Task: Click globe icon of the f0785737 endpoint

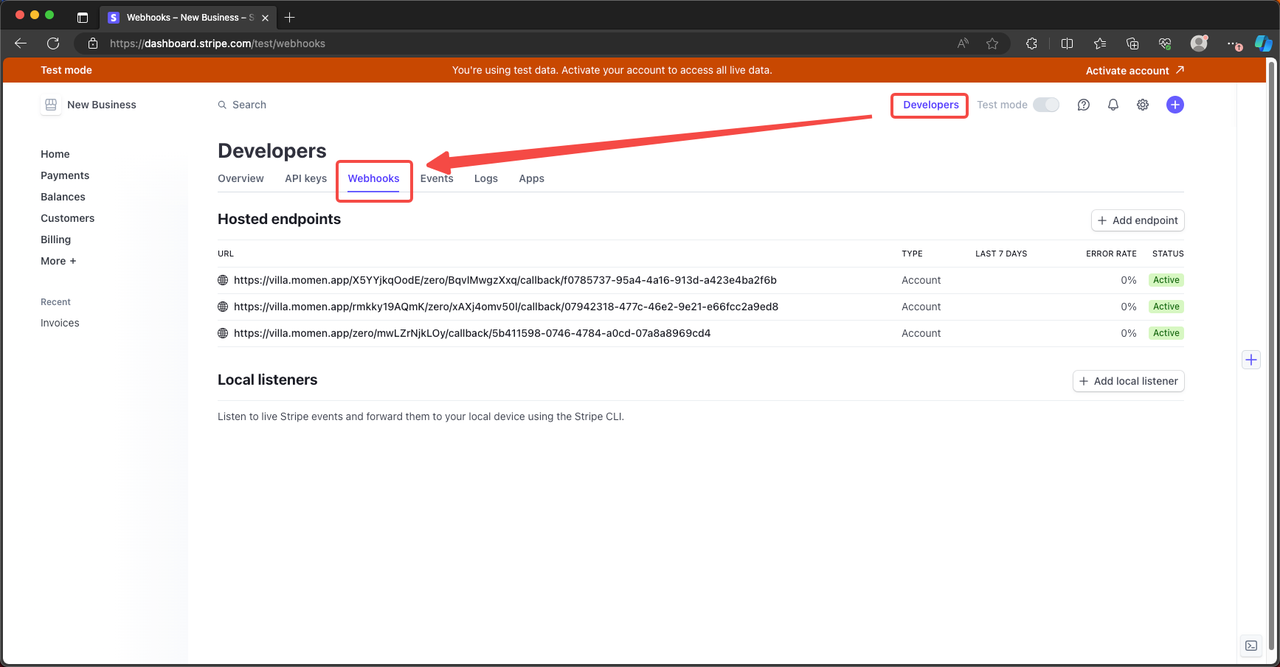Action: click(223, 280)
